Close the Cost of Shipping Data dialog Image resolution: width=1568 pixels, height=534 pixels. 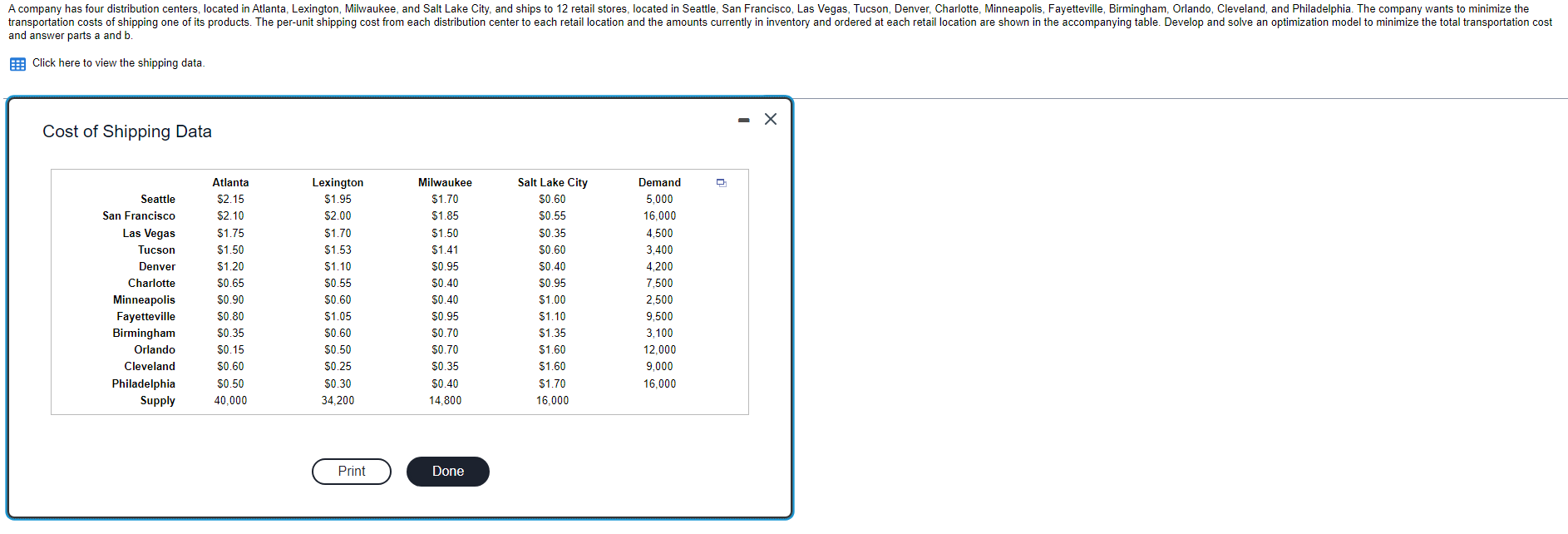(x=771, y=119)
